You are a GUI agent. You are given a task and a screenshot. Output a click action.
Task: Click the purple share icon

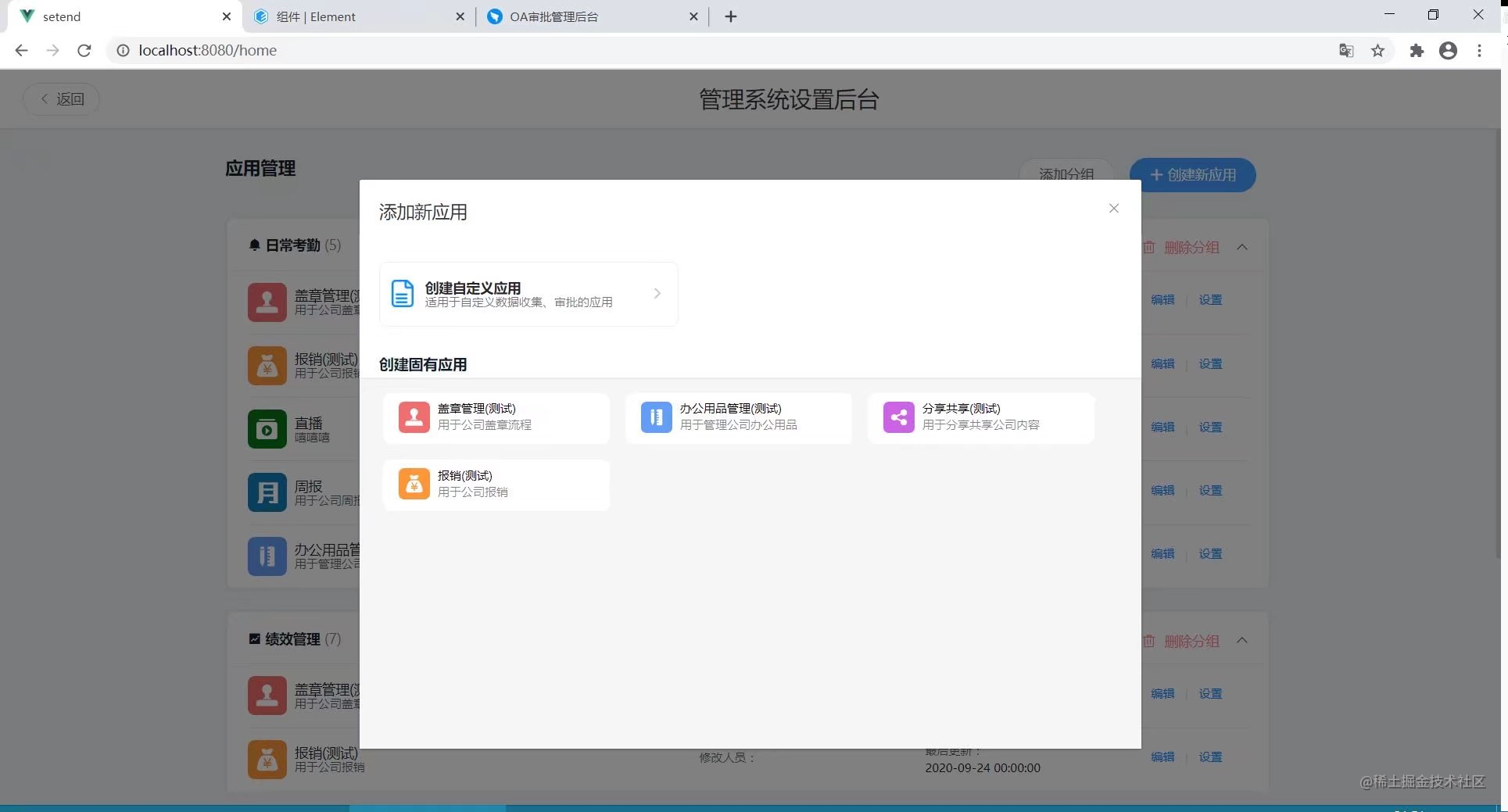pos(899,417)
